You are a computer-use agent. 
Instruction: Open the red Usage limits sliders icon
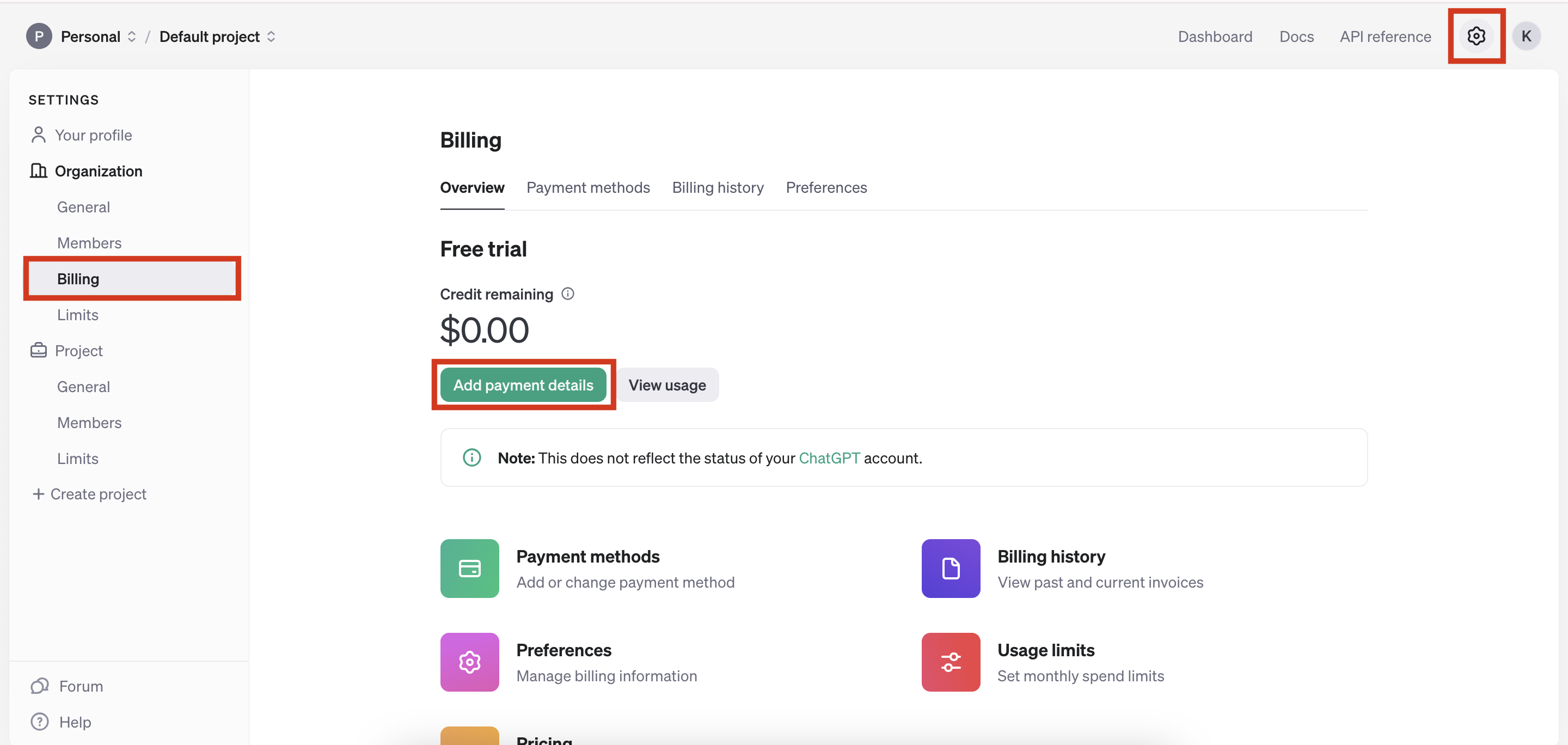pos(950,662)
